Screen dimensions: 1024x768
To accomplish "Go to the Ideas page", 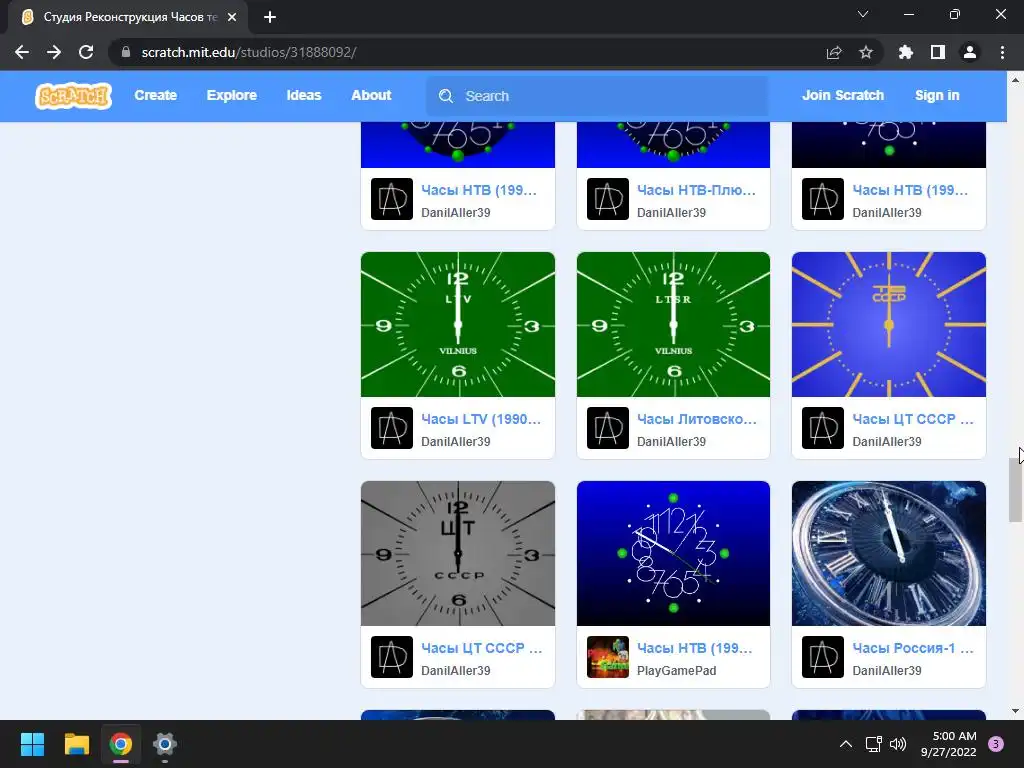I will point(304,95).
